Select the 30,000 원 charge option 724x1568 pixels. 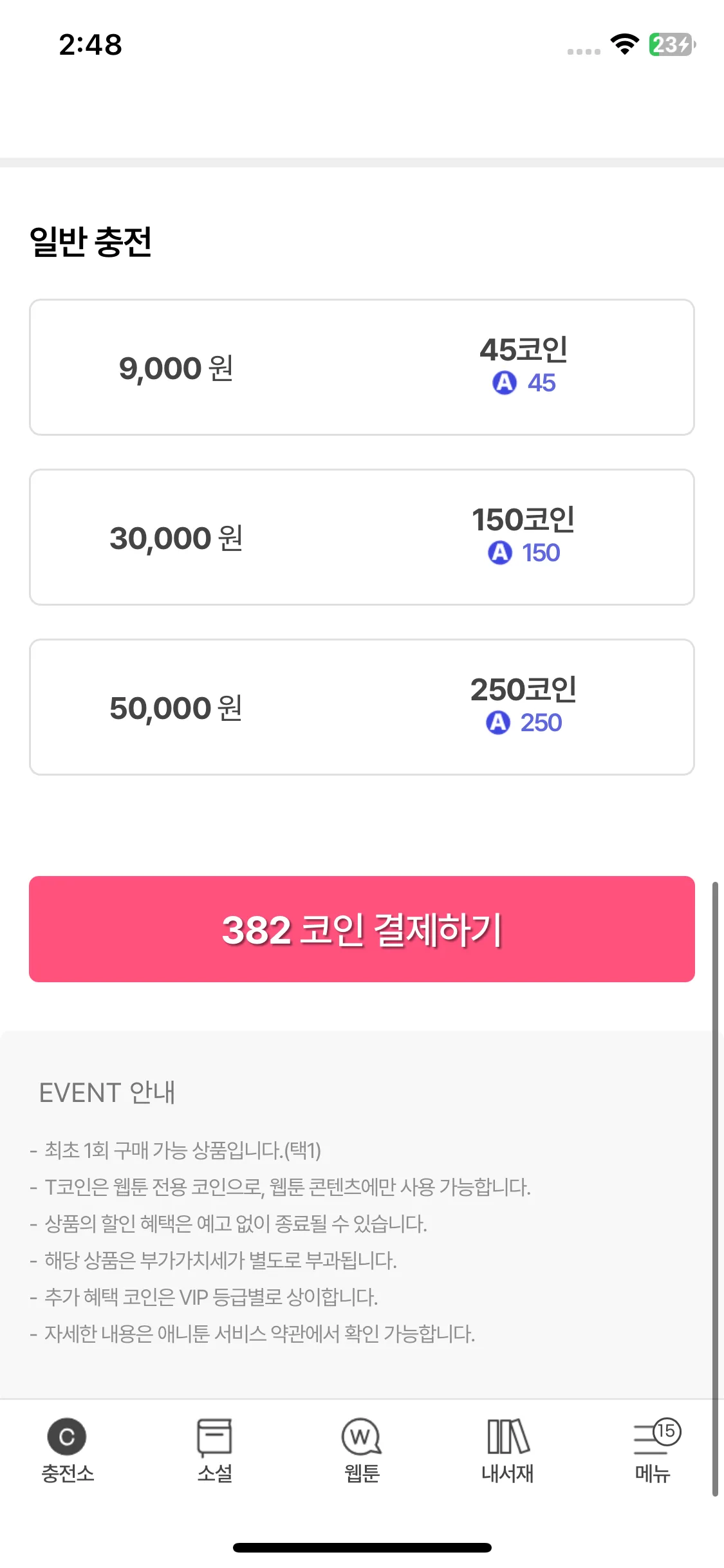point(362,537)
